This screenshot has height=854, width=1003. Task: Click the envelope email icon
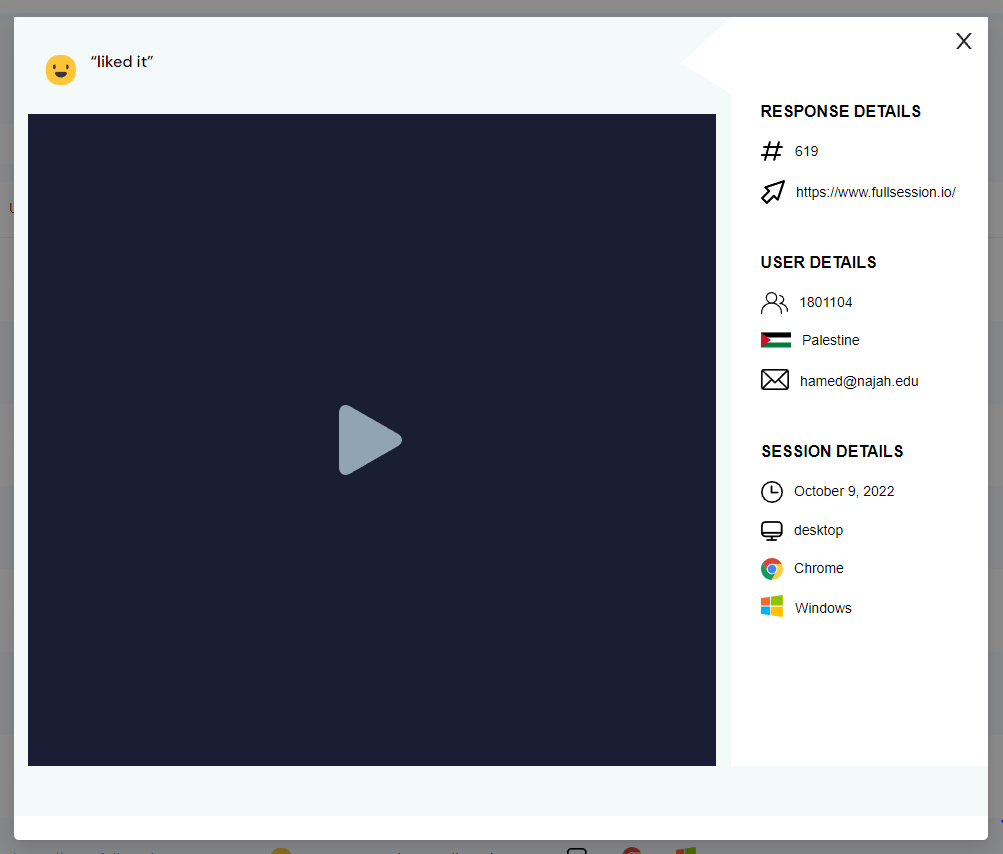[775, 380]
